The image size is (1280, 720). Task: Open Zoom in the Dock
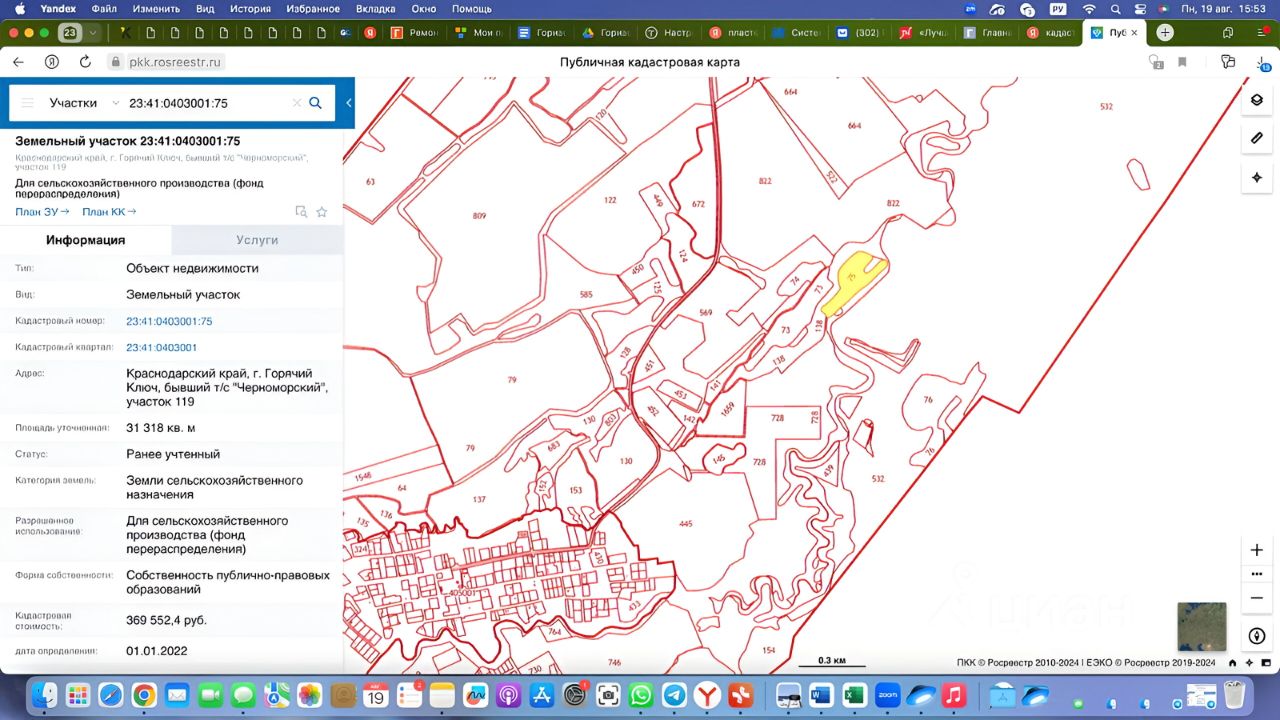coord(887,694)
